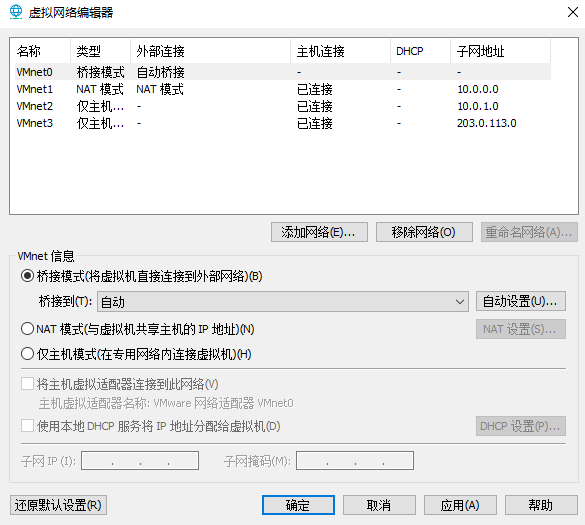
Task: Open NAT 设置(S) button
Action: point(521,329)
